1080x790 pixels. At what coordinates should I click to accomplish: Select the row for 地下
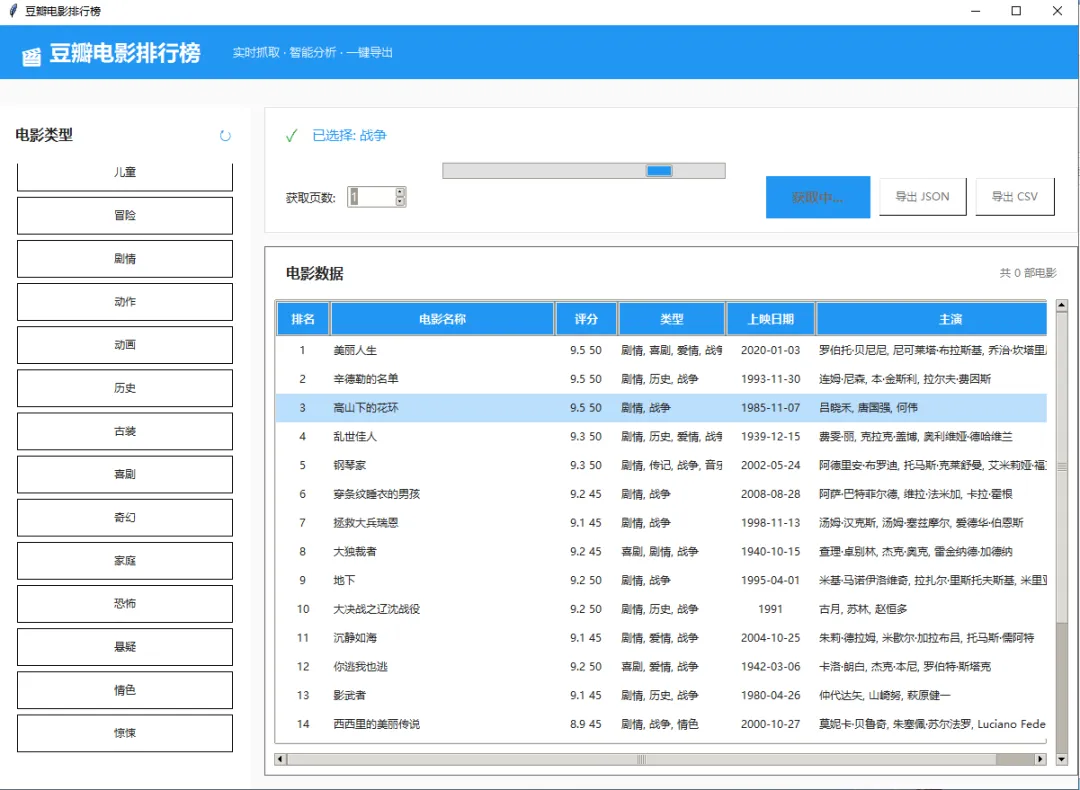pos(661,581)
